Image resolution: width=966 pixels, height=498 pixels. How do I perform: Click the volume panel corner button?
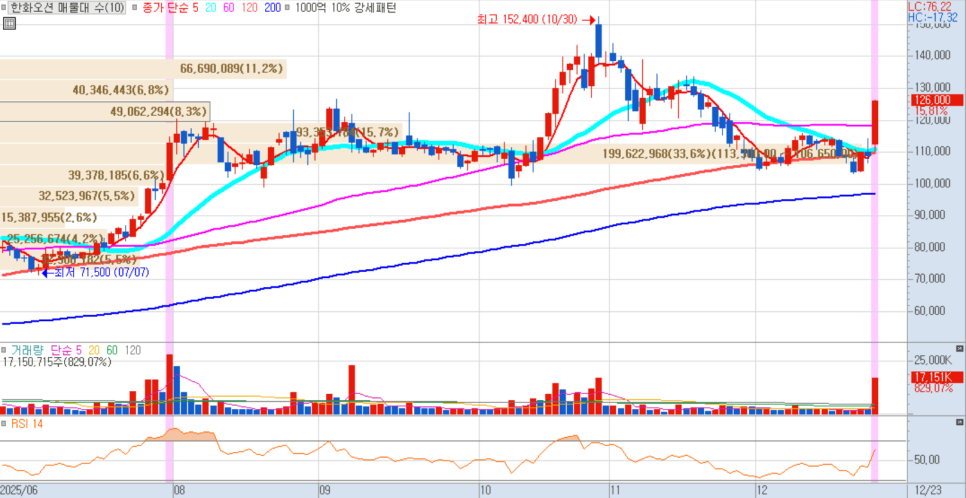tap(960, 348)
